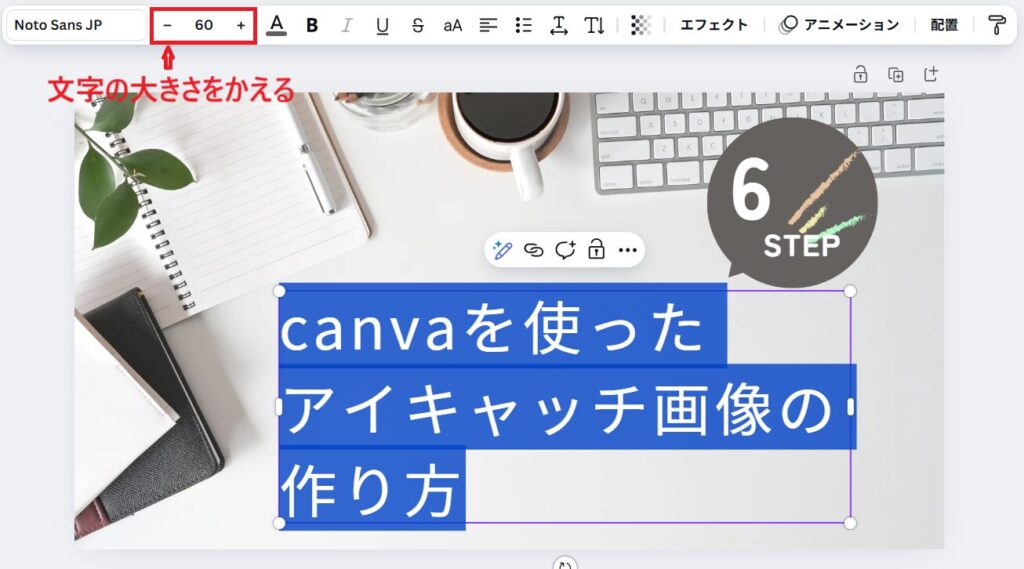This screenshot has width=1024, height=569.
Task: Change text alignment
Action: 488,25
